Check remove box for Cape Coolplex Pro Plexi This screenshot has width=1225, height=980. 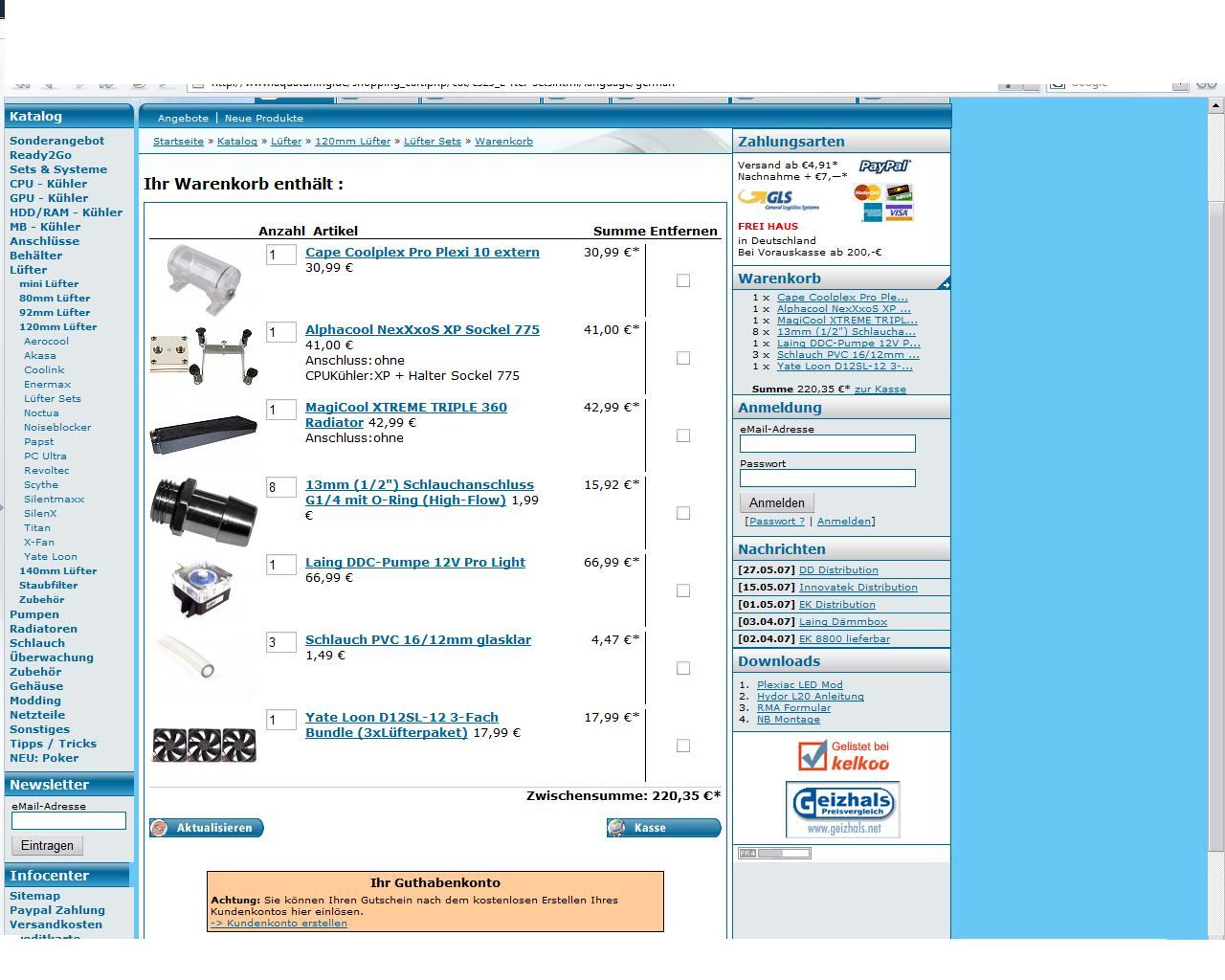point(683,280)
